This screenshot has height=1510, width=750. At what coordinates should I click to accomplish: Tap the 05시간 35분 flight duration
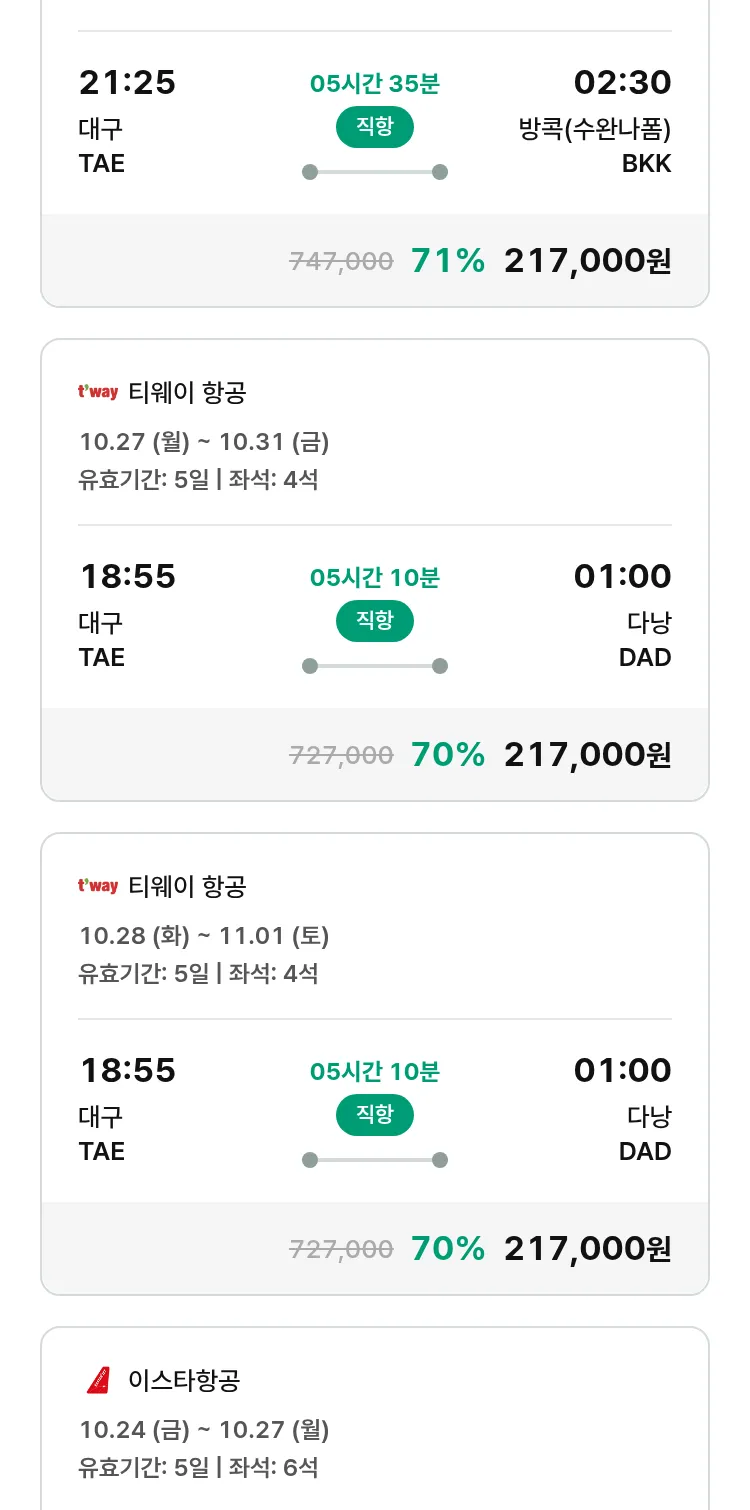point(375,84)
